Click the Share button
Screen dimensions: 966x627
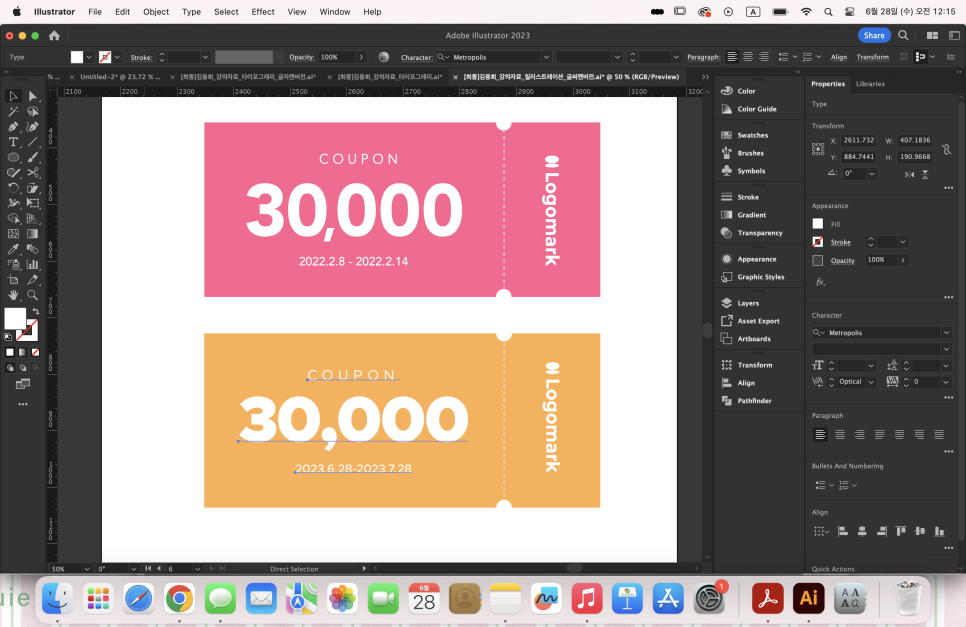874,36
